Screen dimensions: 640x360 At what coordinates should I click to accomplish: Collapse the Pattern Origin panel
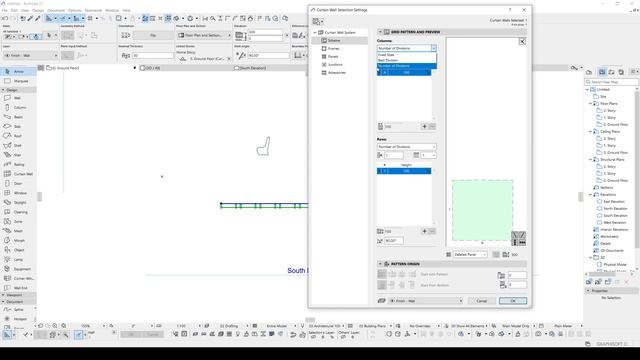(x=380, y=264)
